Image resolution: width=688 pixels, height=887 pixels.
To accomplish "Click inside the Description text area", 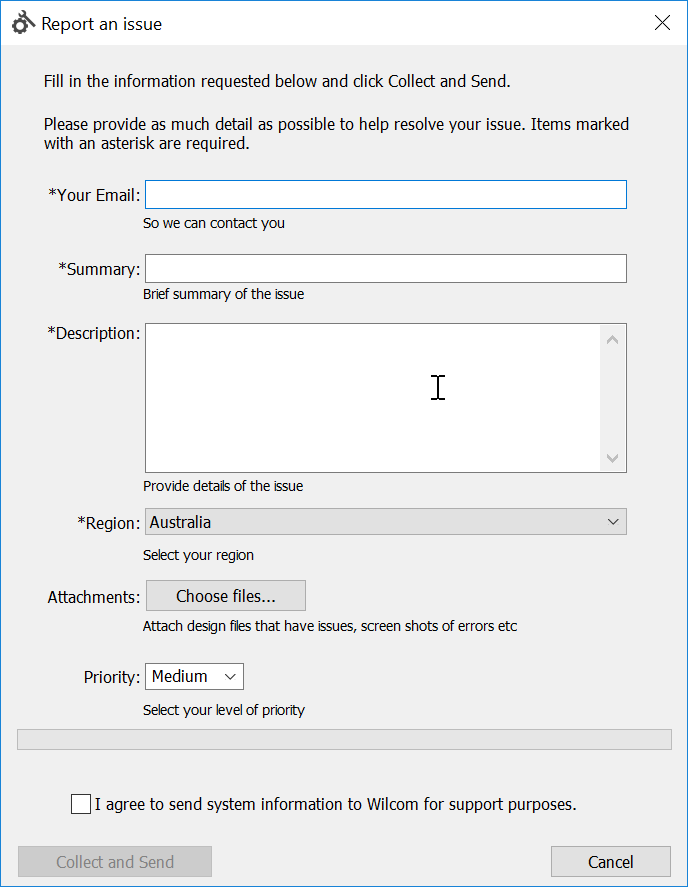I will coord(372,398).
